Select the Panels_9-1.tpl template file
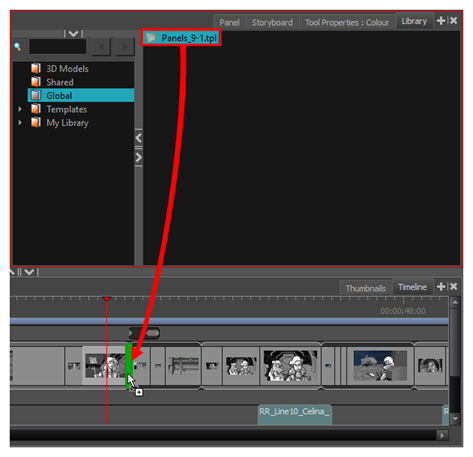 tap(181, 38)
